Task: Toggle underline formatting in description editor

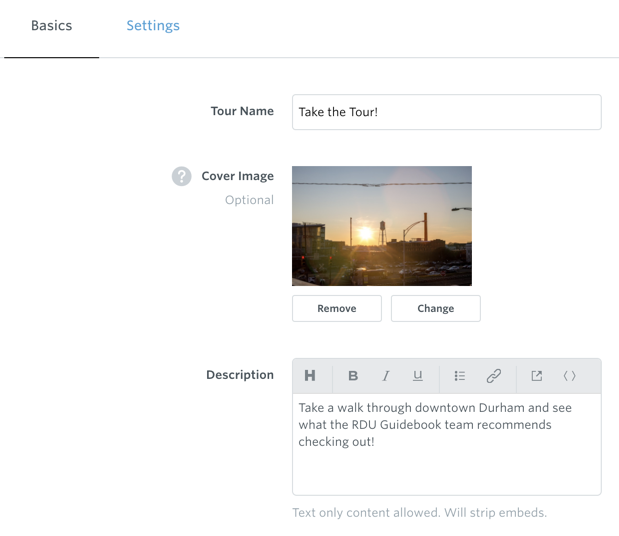Action: coord(418,376)
